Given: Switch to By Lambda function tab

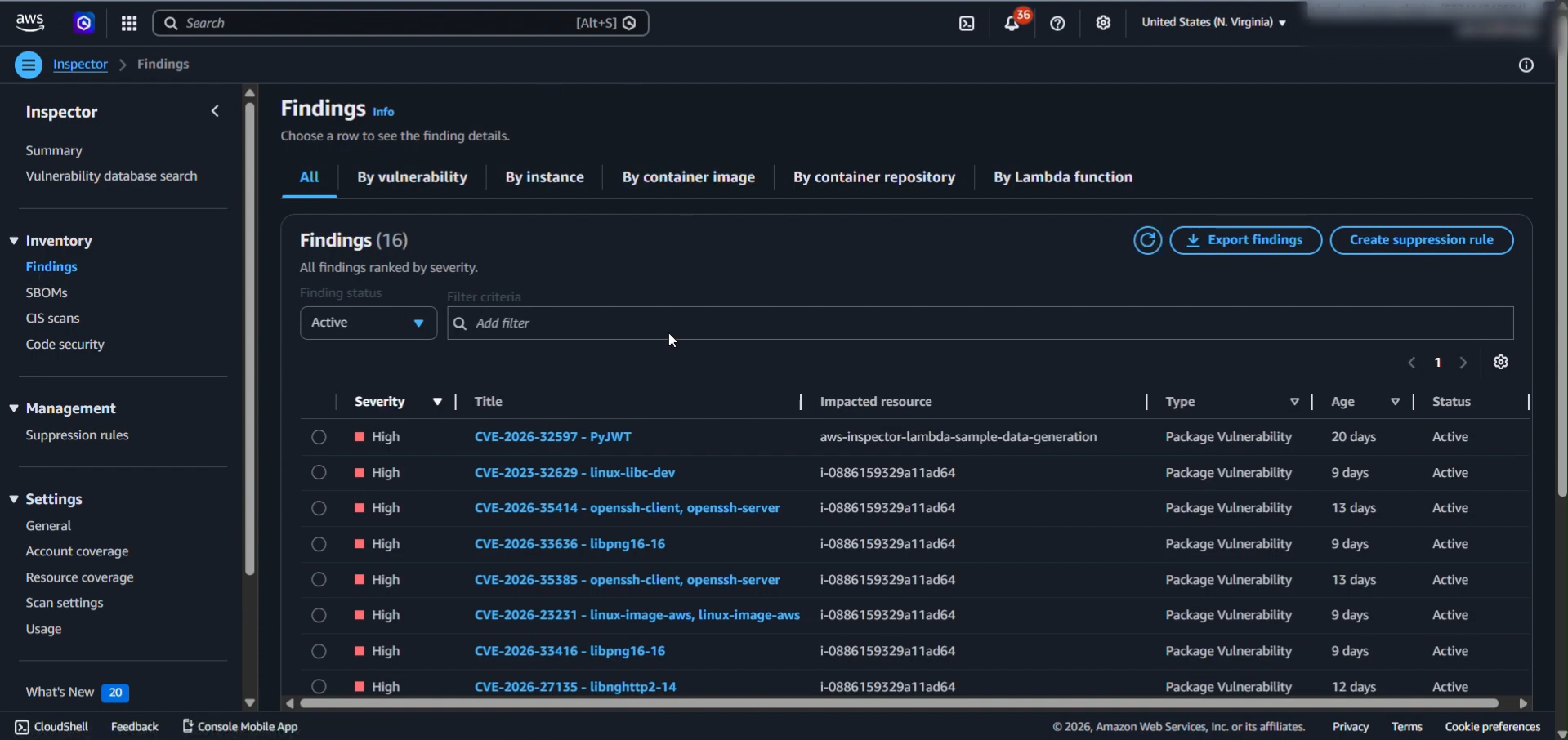Looking at the screenshot, I should (1062, 177).
